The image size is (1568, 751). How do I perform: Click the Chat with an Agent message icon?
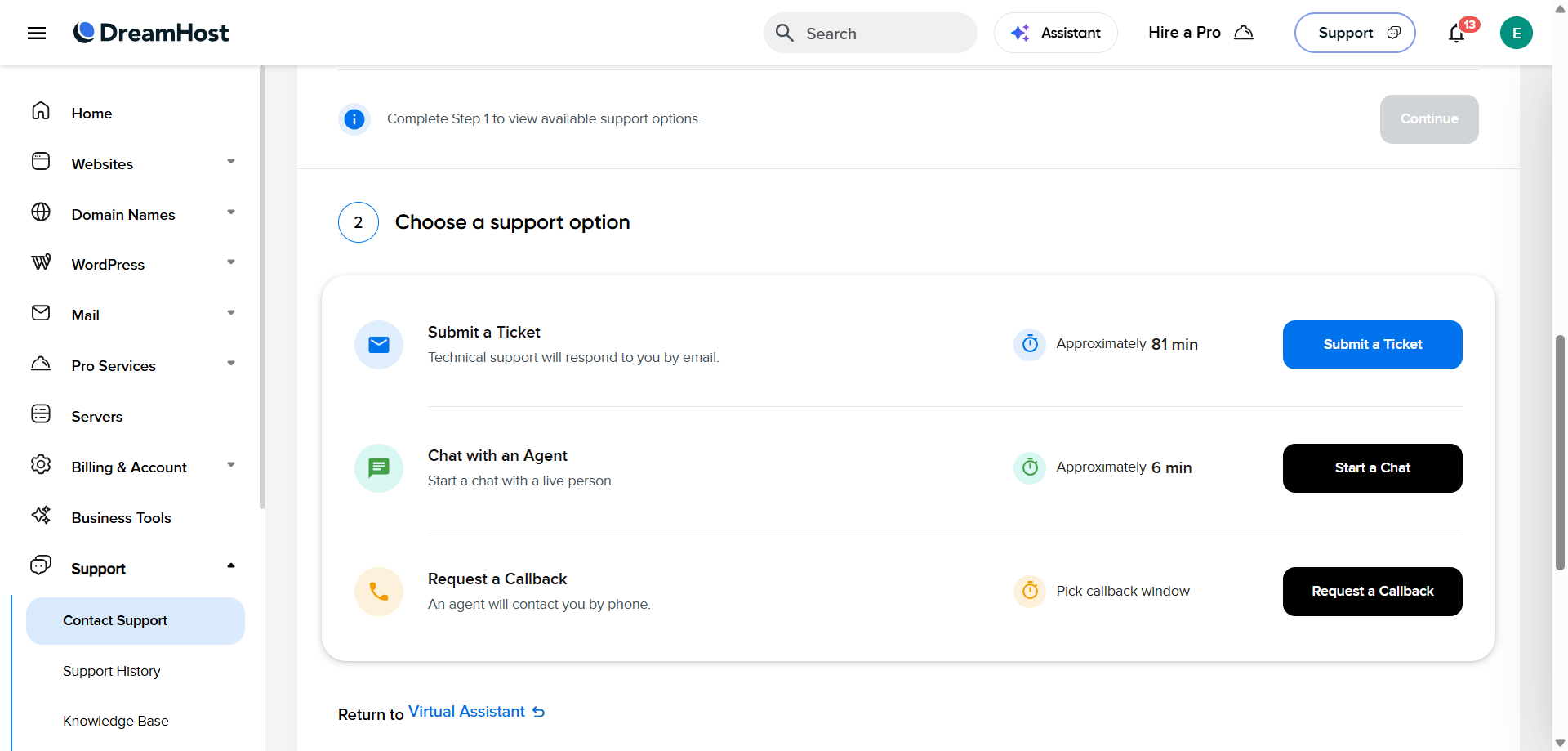coord(379,468)
